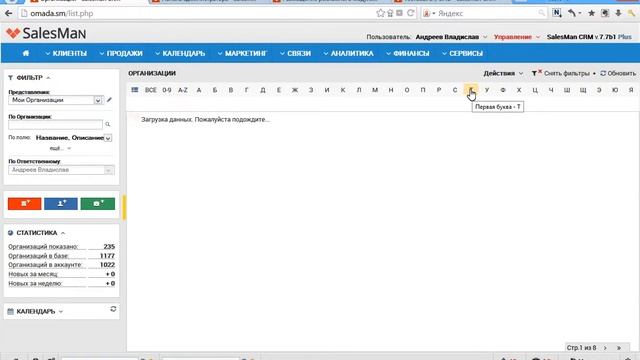Filter by Latin letters A-Z
Screen dimensions: 640x360
(183, 90)
